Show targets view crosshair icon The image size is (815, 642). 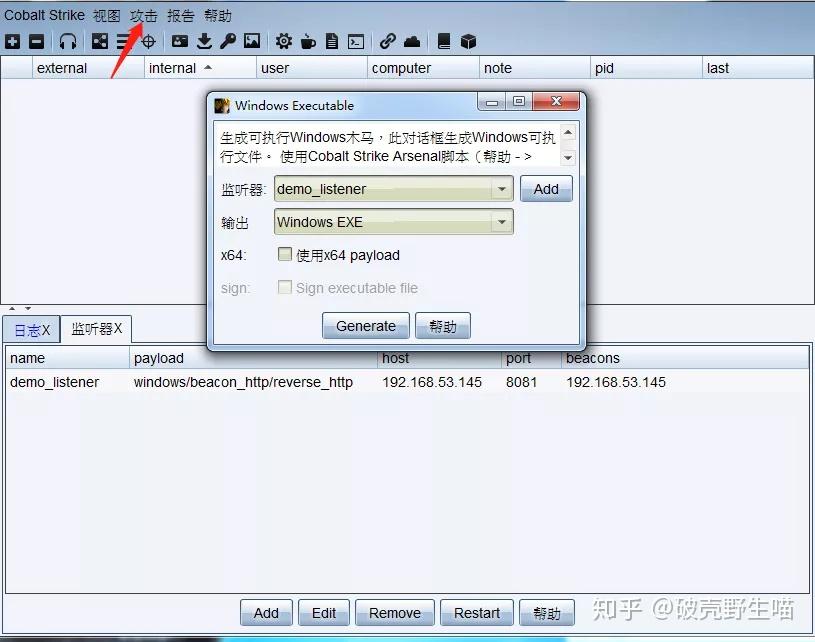pyautogui.click(x=149, y=41)
